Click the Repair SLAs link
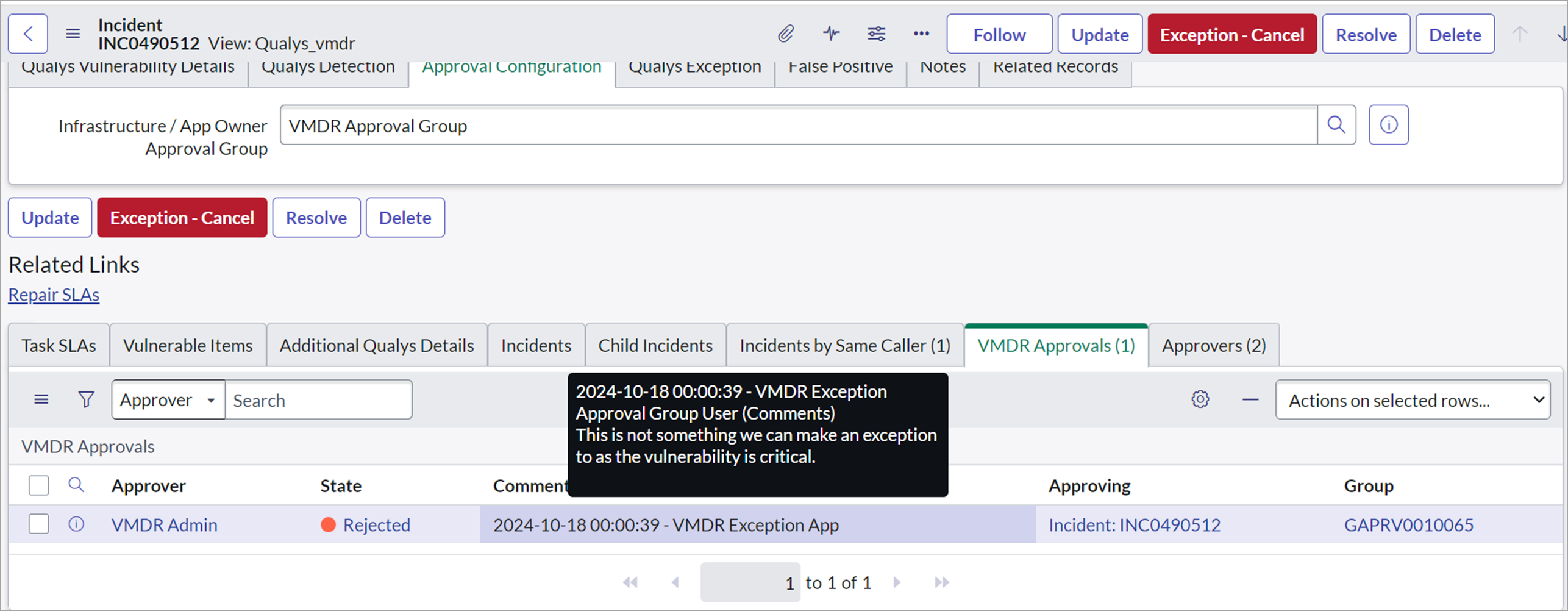This screenshot has width=1568, height=611. click(x=54, y=295)
